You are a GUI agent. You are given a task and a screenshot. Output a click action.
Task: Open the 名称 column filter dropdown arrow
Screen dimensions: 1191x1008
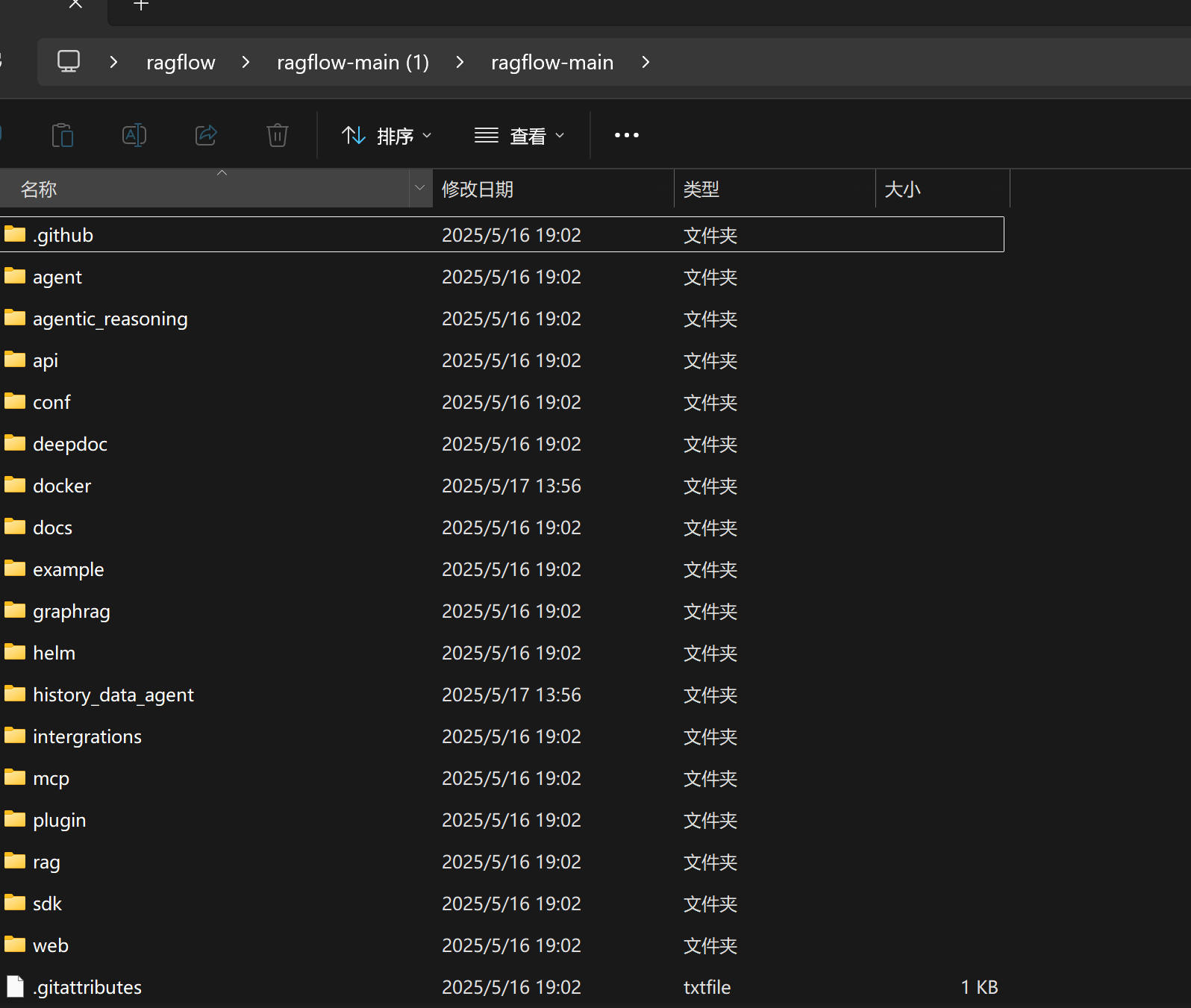tap(420, 189)
